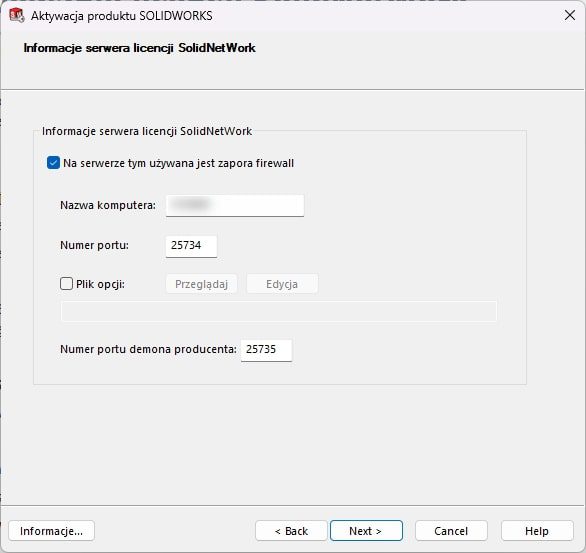
Task: Cancel the activation wizard
Action: [451, 531]
